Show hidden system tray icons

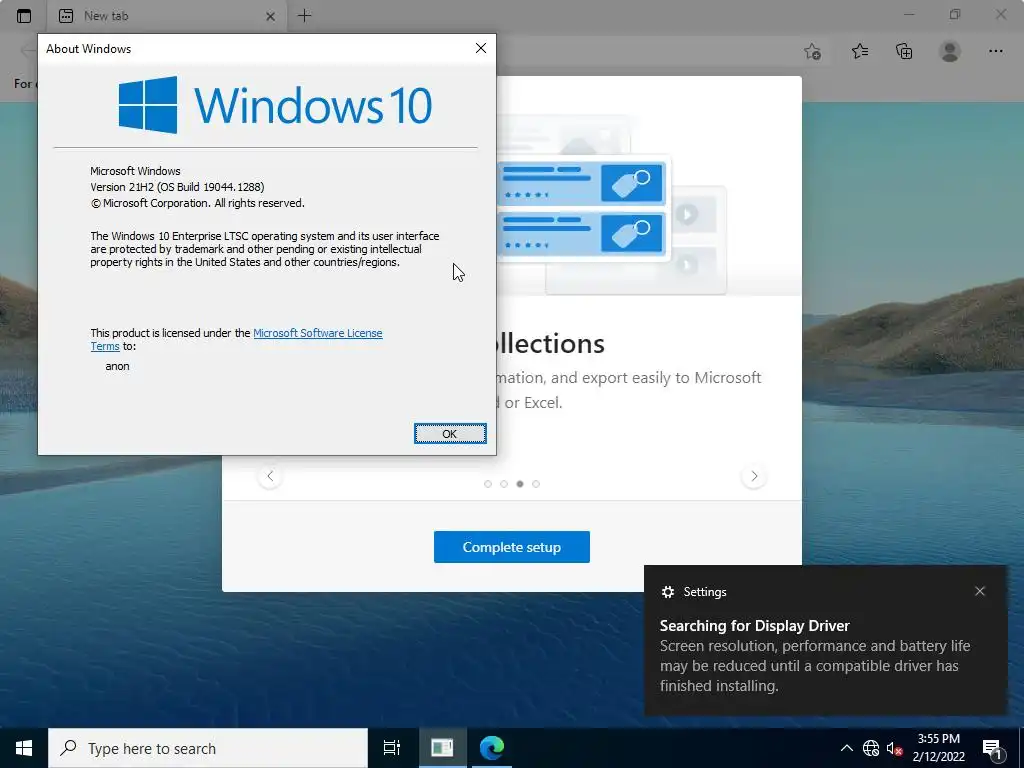click(846, 748)
